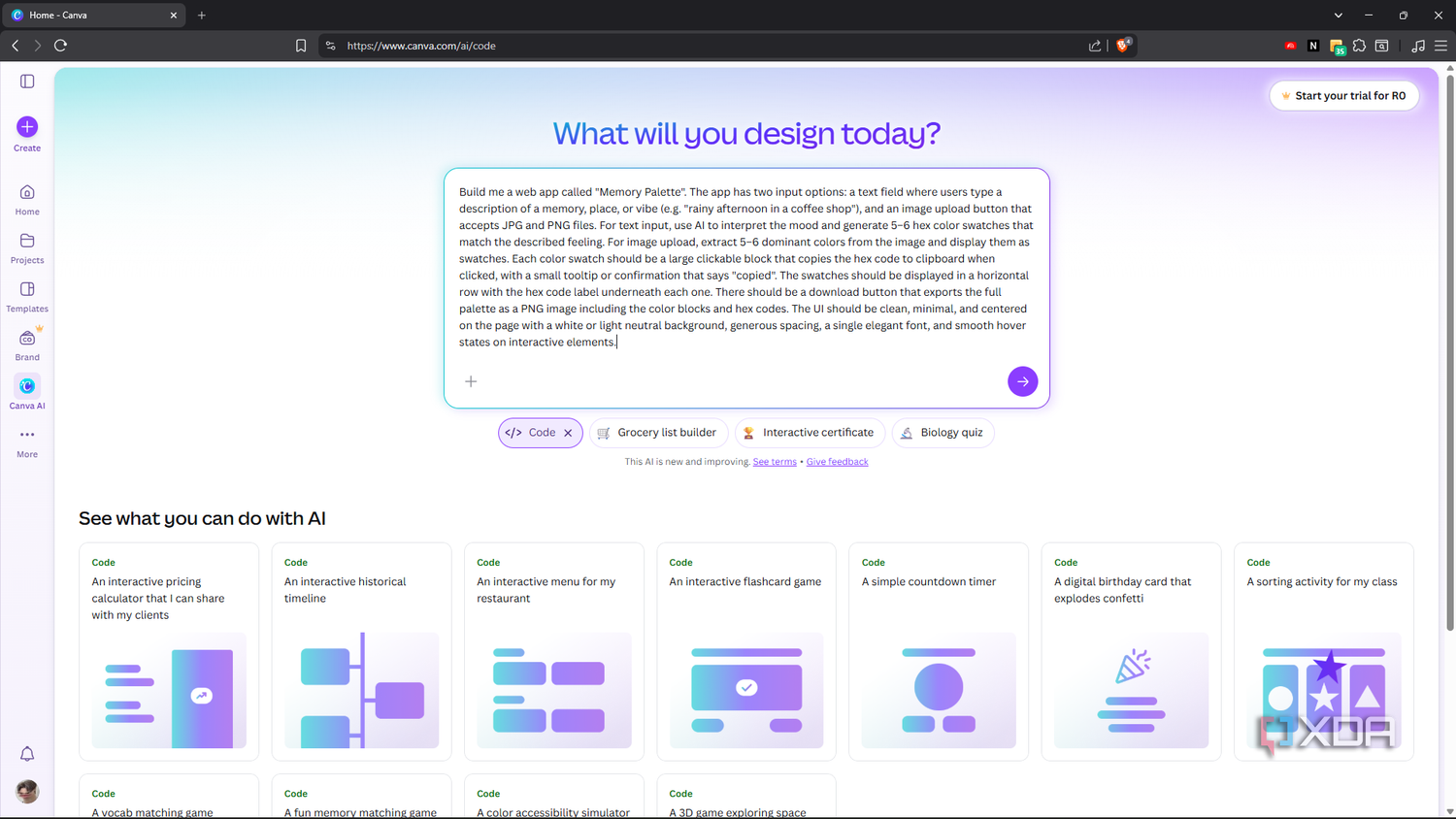Bookmark this page in the address bar
1456x819 pixels.
[x=301, y=46]
